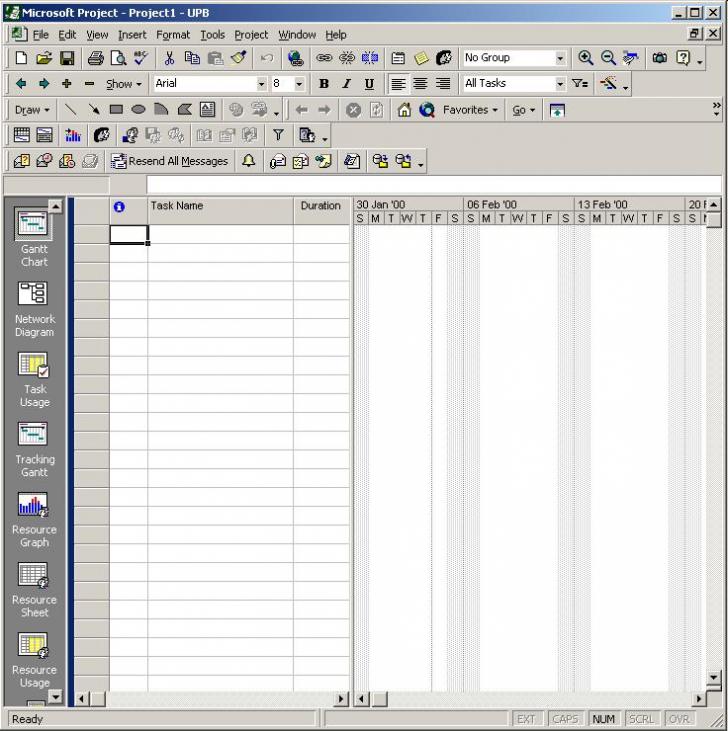Image resolution: width=728 pixels, height=731 pixels.
Task: Run the spelling checker
Action: [141, 58]
